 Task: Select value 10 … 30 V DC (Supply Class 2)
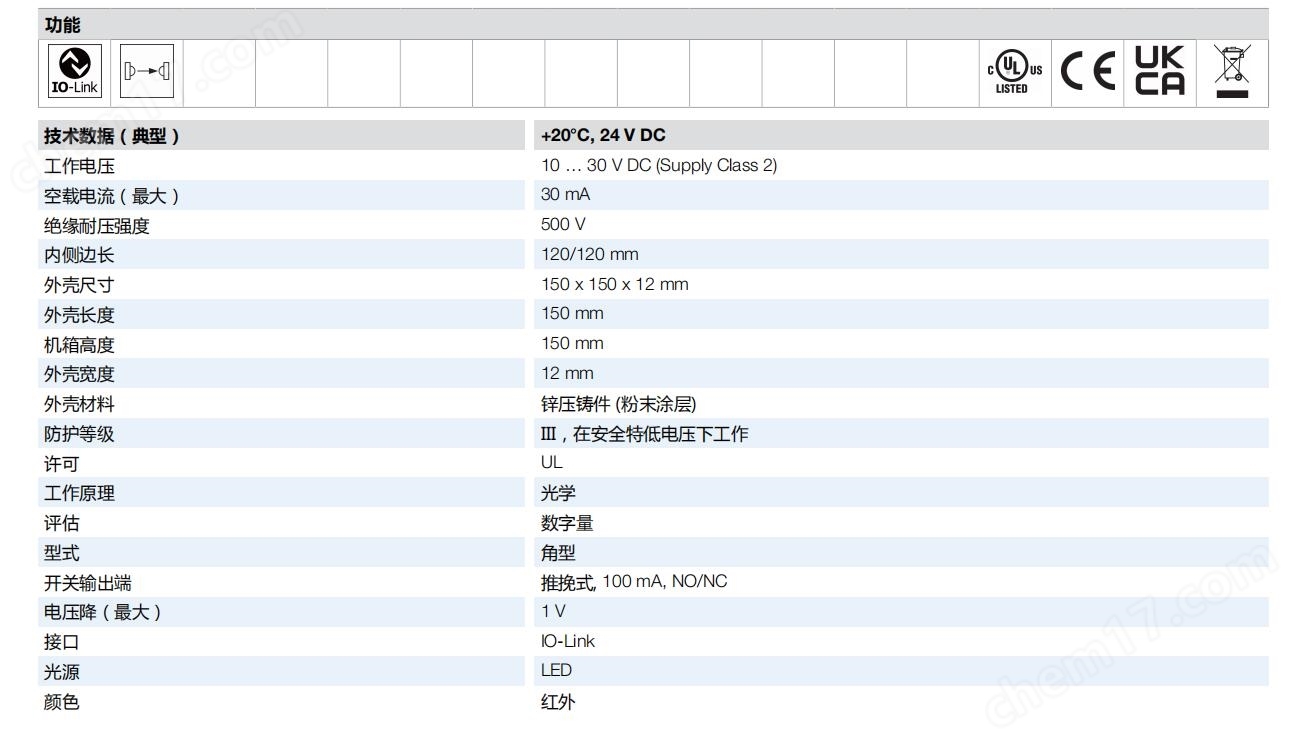coord(659,165)
